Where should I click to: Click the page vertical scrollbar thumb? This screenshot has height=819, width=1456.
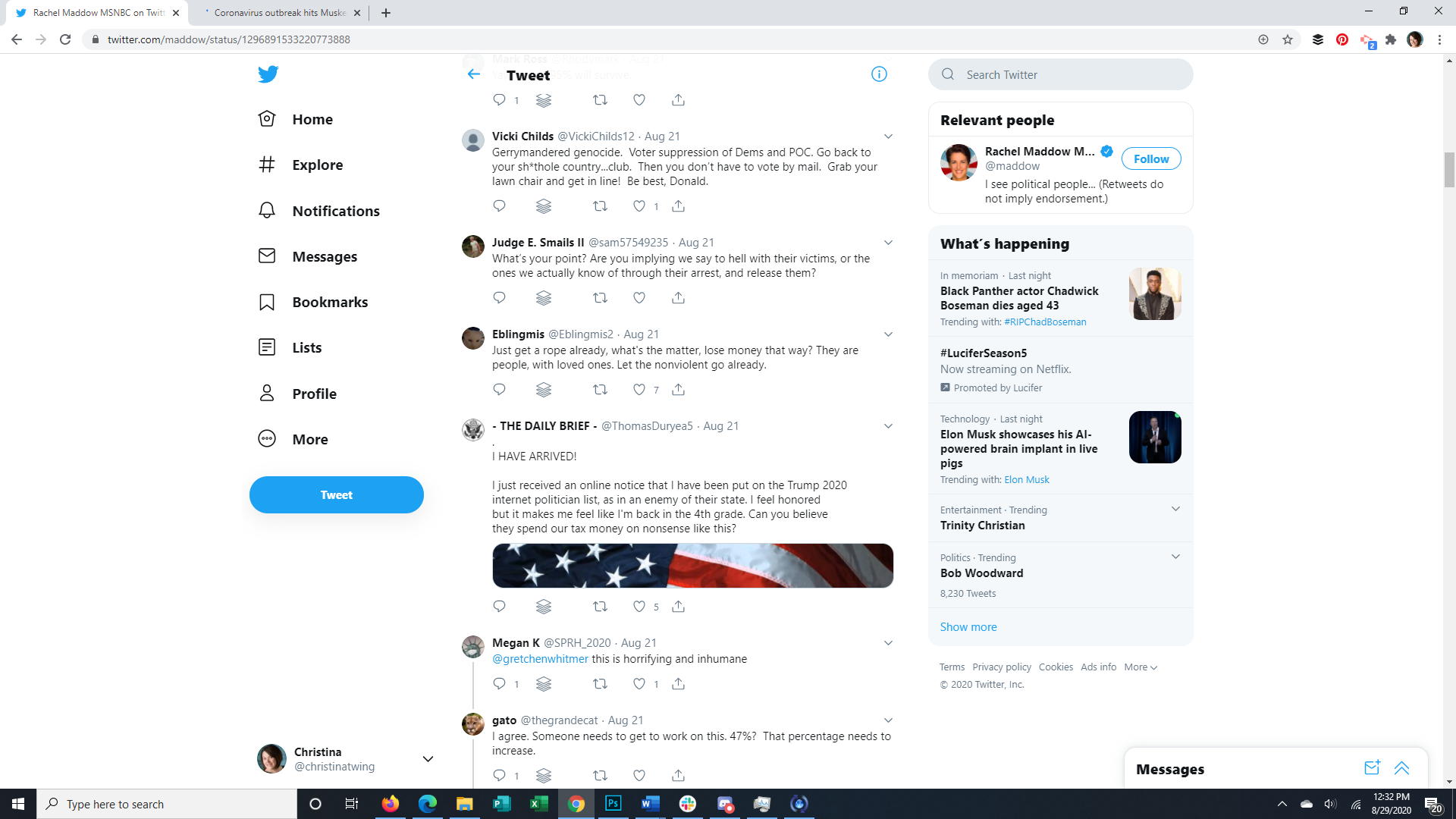coord(1449,168)
